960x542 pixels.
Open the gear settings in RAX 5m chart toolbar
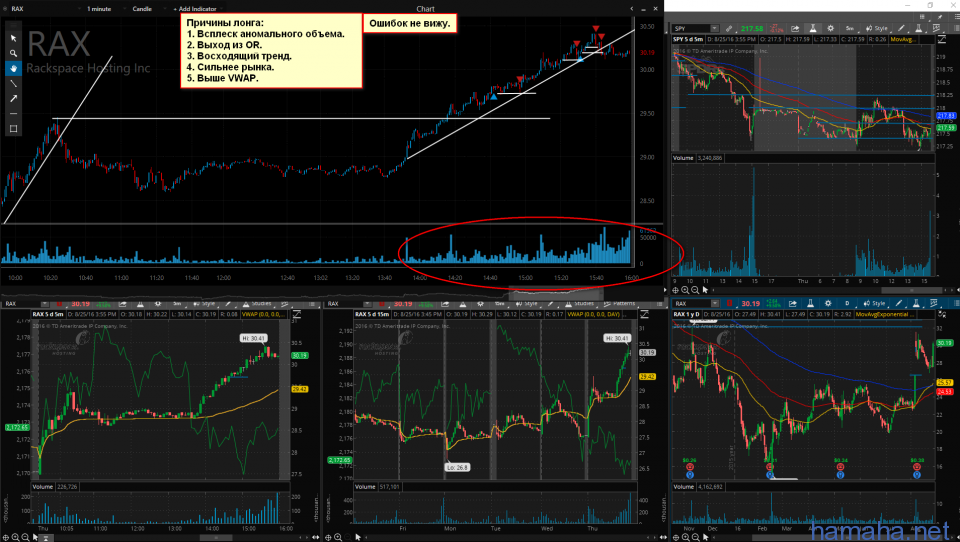(158, 304)
